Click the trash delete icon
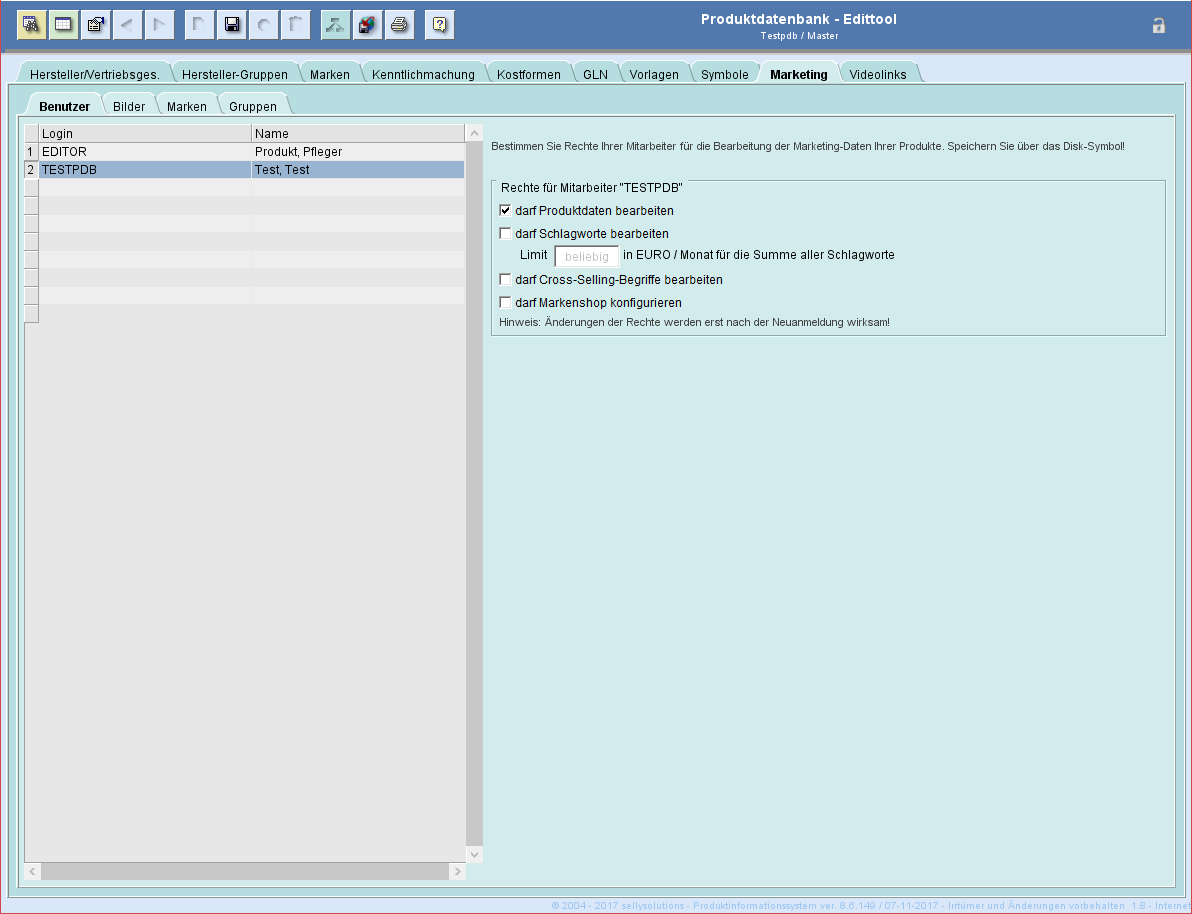The width and height of the screenshot is (1192, 914). tap(295, 25)
